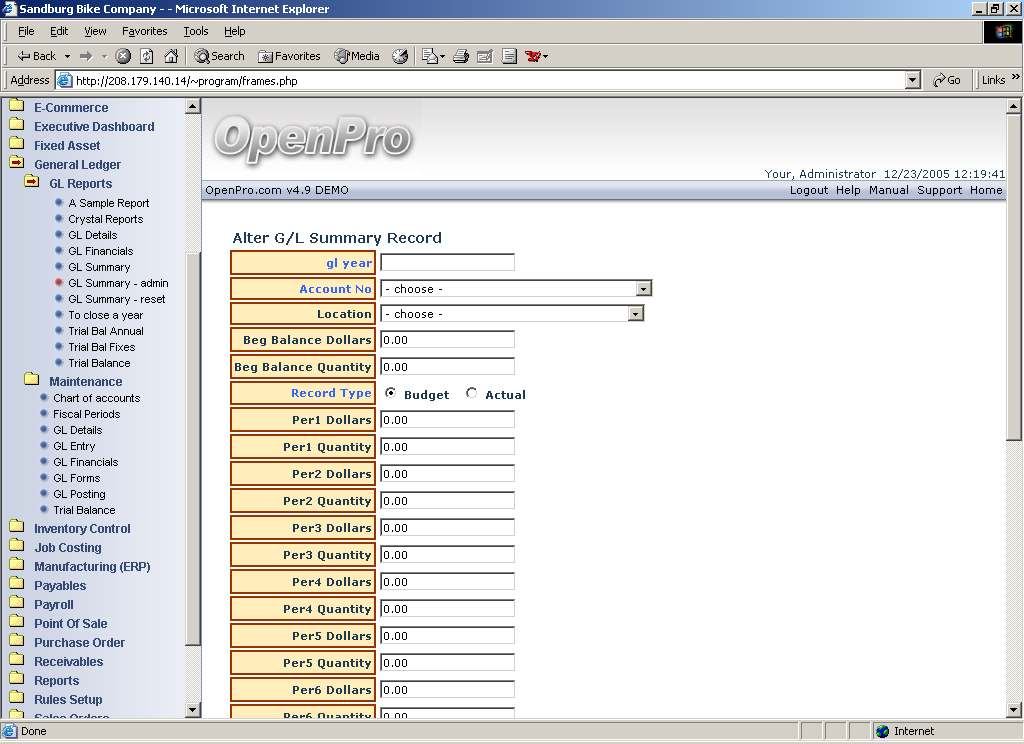The width and height of the screenshot is (1024, 744).
Task: Collapse the General Ledger folder
Action: (16, 164)
